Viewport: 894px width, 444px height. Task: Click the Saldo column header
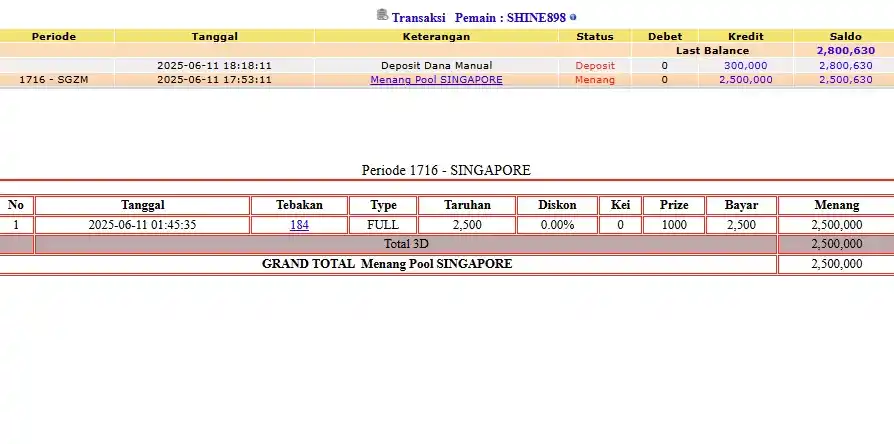point(846,36)
